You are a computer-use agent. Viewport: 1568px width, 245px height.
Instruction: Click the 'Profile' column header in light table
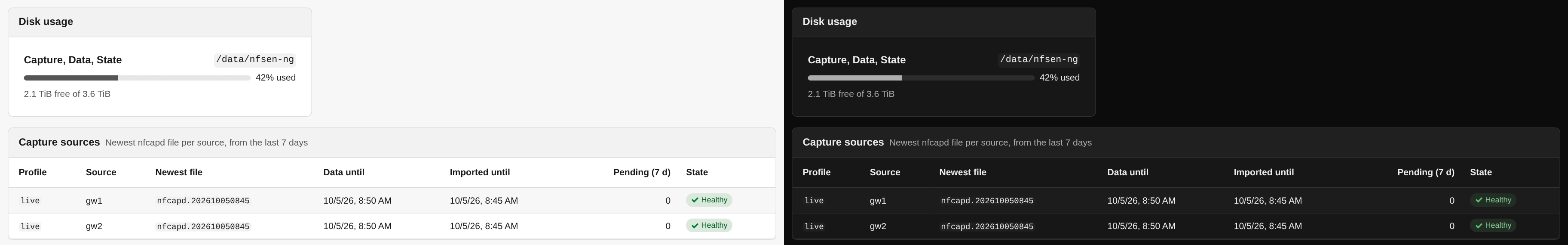click(x=33, y=173)
